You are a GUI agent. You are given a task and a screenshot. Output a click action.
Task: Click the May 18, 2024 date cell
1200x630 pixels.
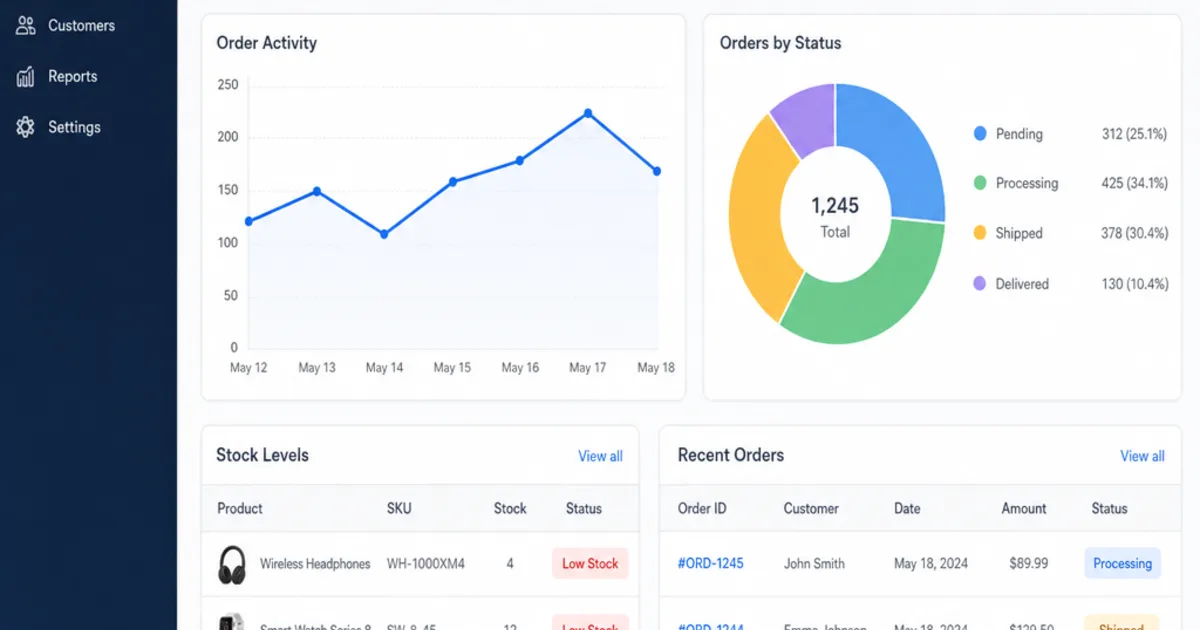(931, 563)
